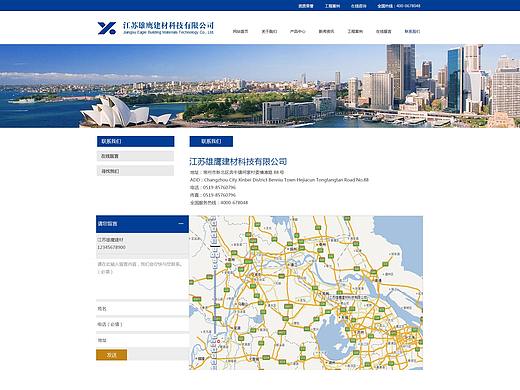Click the first 0519-85760796 phone line
520x390 pixels.
click(x=213, y=187)
